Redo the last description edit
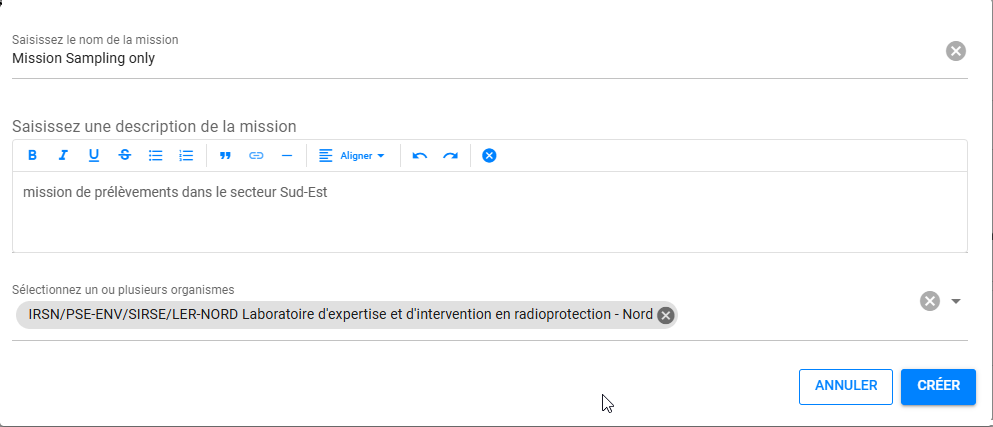This screenshot has width=993, height=427. (451, 156)
